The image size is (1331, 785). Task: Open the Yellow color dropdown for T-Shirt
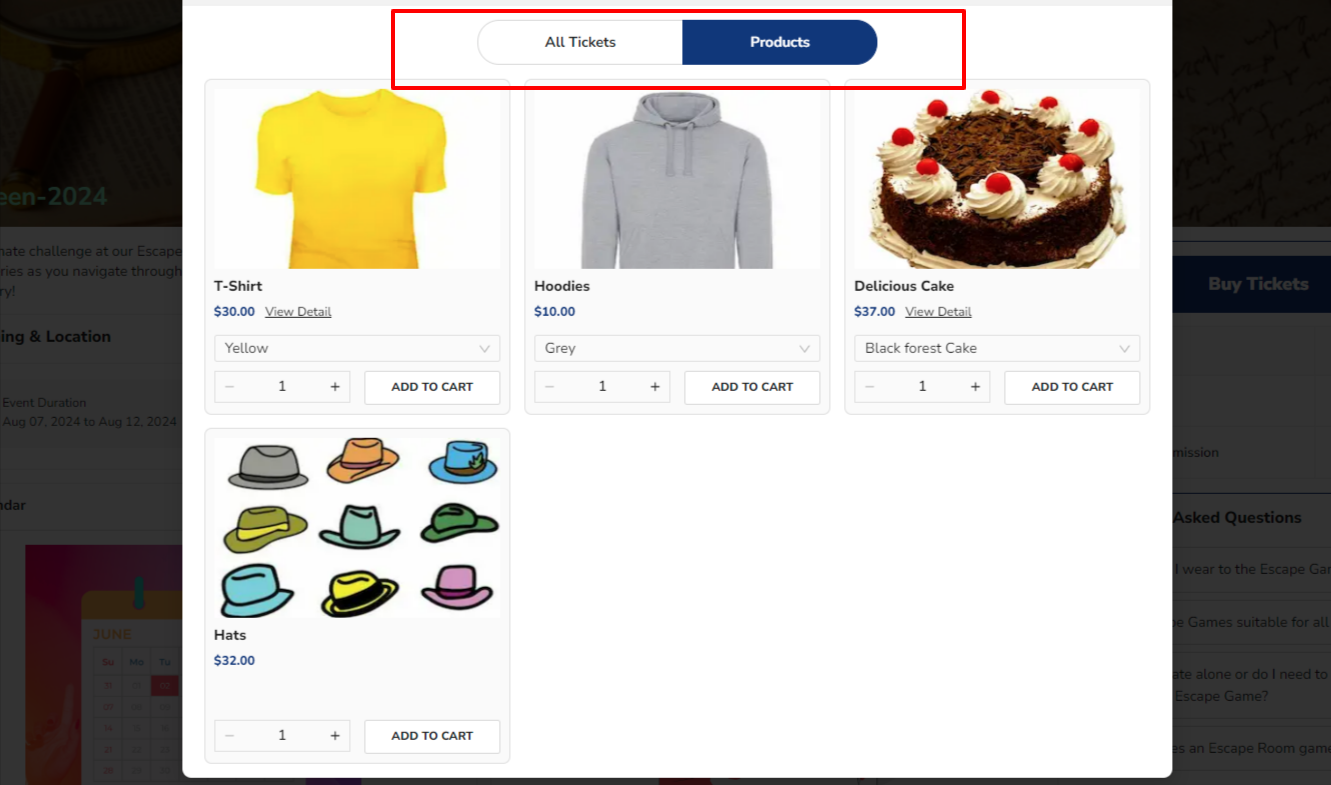point(357,348)
